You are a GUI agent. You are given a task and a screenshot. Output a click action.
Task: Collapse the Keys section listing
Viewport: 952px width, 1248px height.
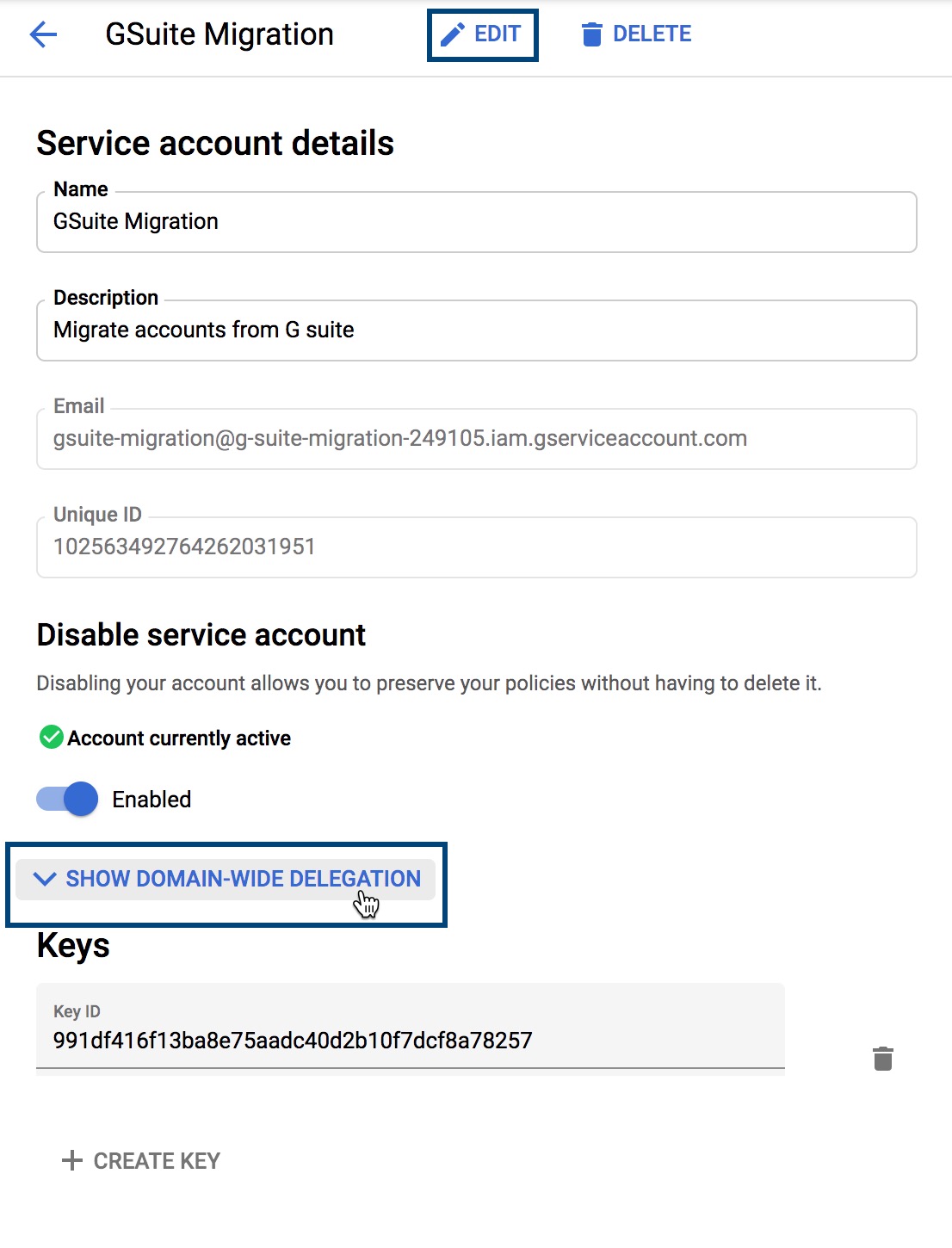click(x=72, y=945)
